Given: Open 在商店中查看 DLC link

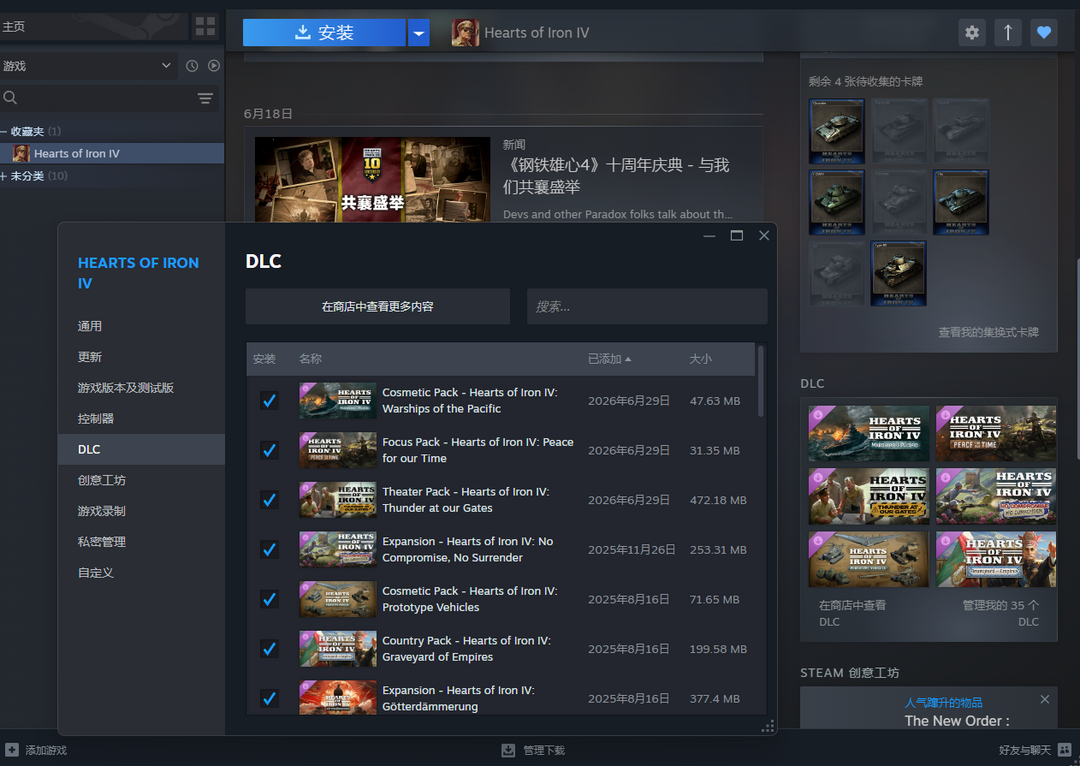Looking at the screenshot, I should coord(852,613).
